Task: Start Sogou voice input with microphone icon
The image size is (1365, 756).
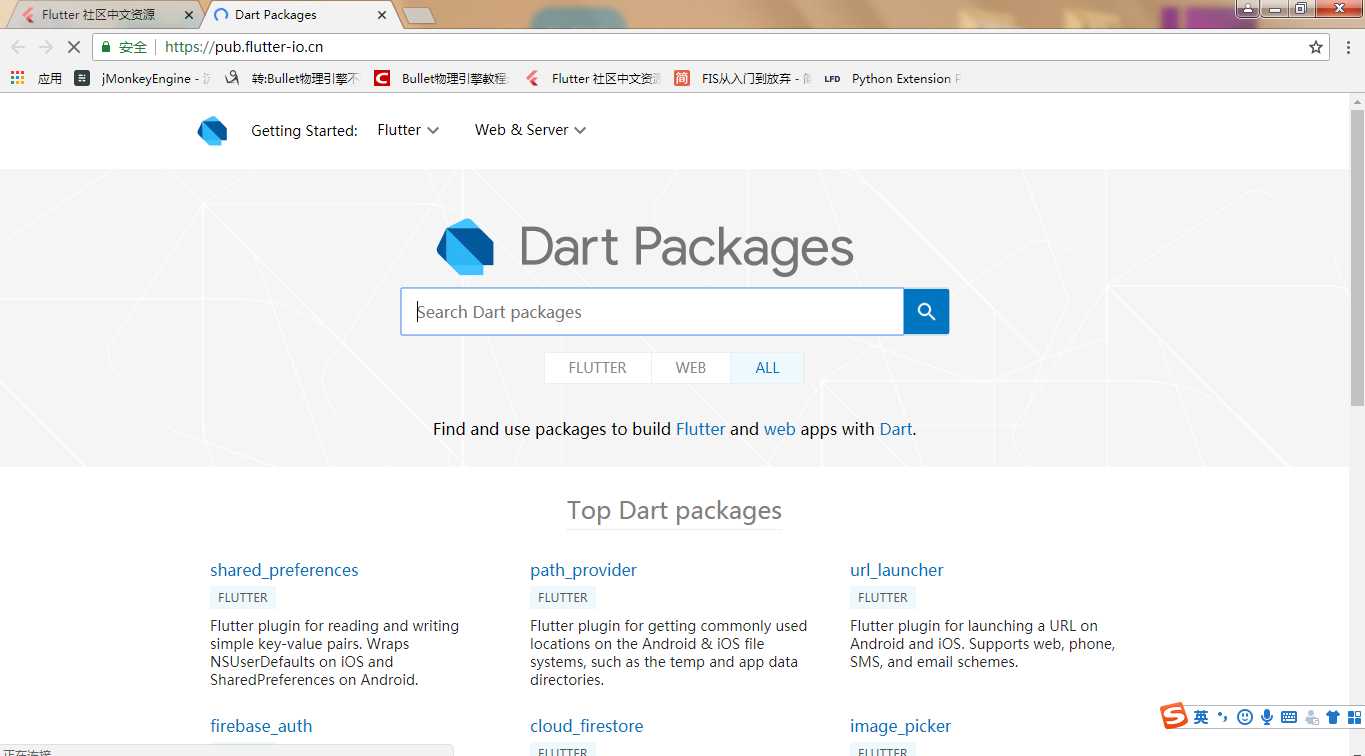Action: click(1267, 717)
